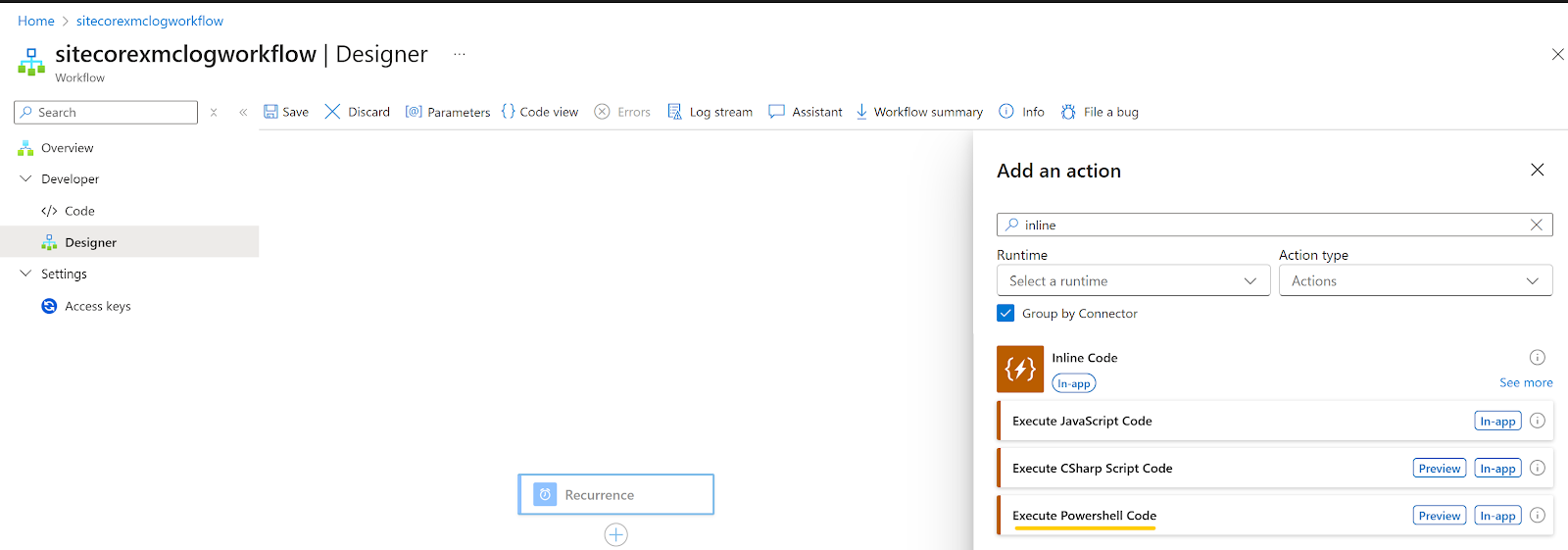
Task: Open the Action type dropdown
Action: [1415, 280]
